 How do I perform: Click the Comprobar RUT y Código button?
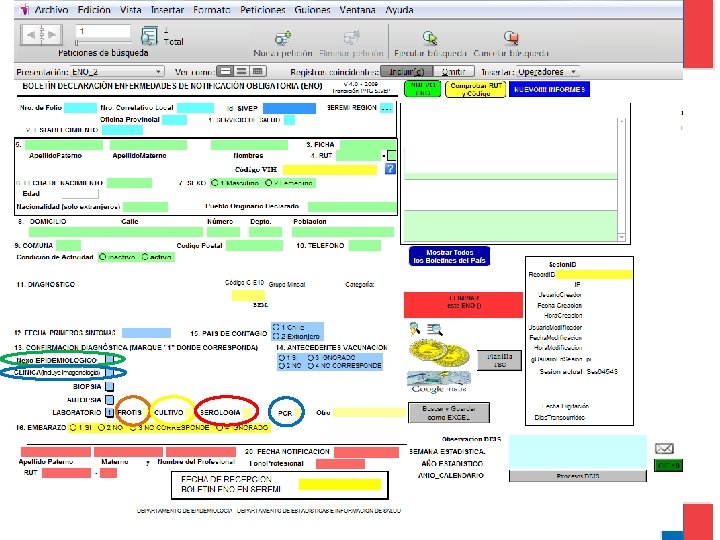pyautogui.click(x=476, y=89)
